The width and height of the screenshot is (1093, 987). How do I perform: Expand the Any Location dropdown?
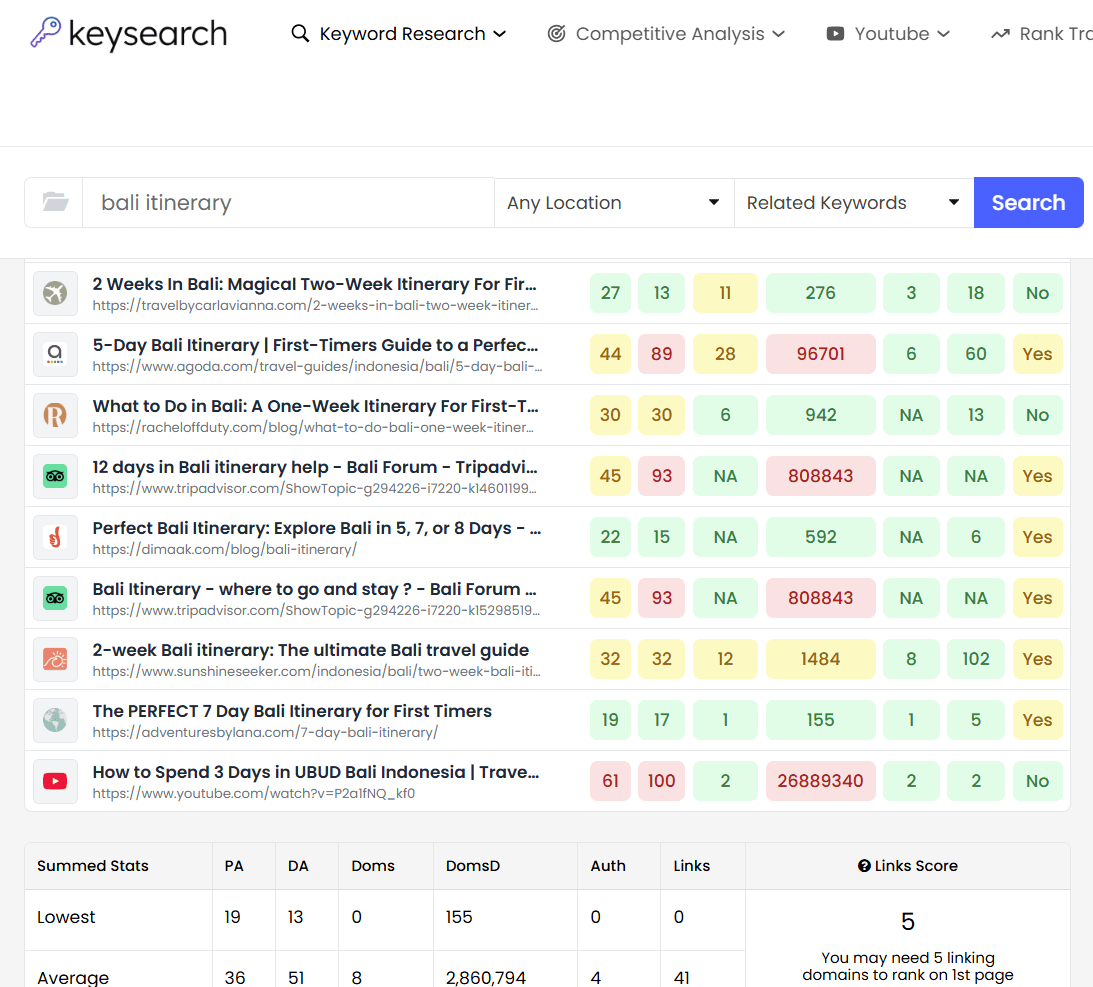[x=614, y=202]
